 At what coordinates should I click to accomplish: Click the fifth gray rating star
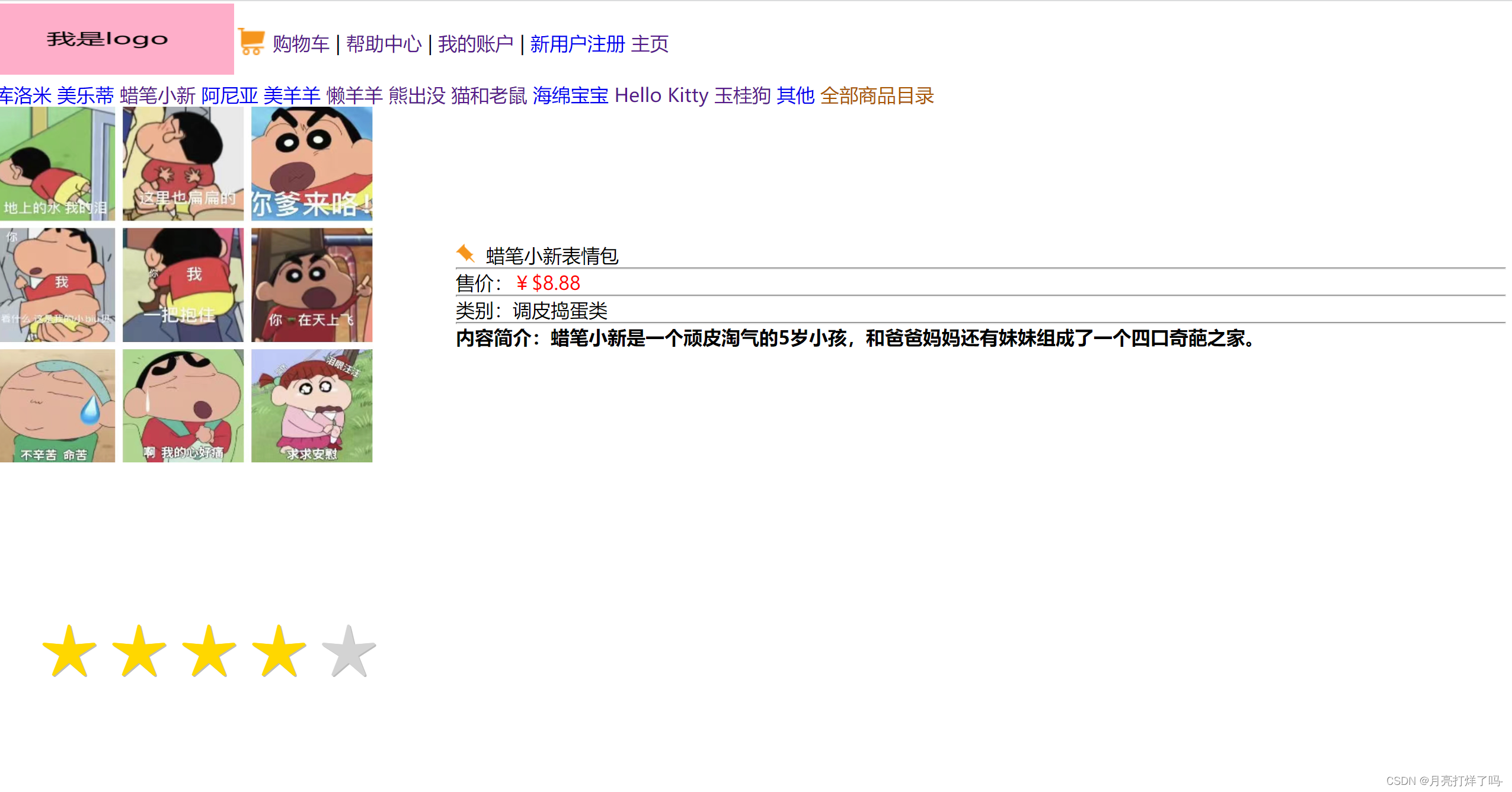[x=349, y=652]
